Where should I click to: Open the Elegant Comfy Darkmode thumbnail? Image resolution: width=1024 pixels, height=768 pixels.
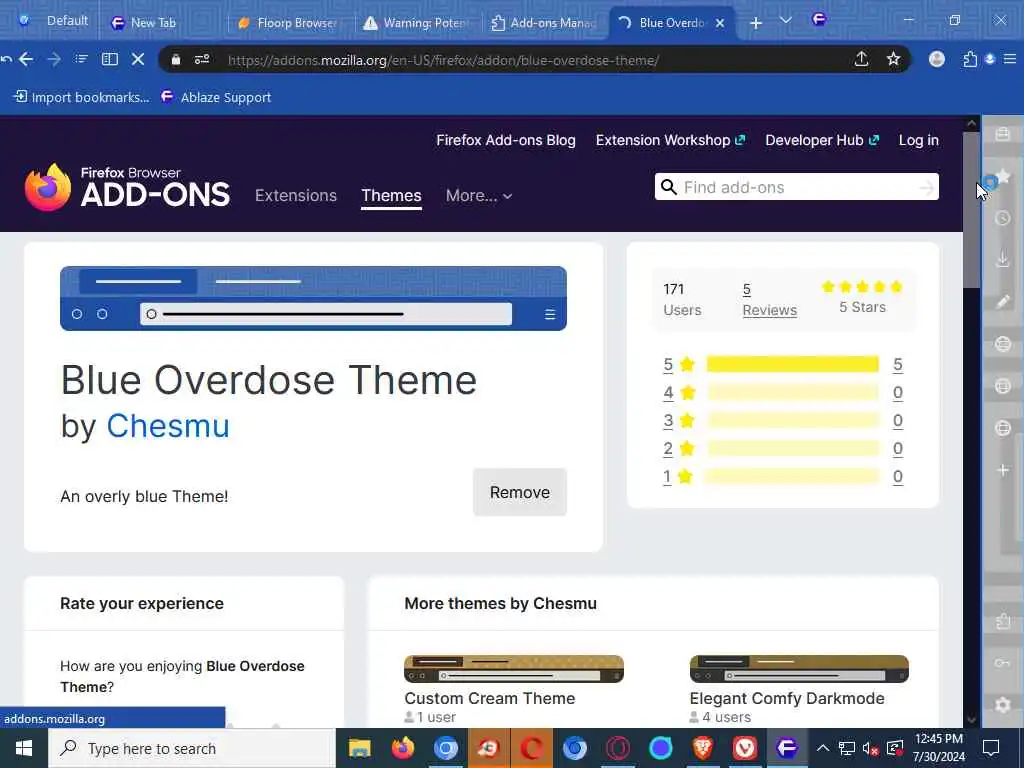click(x=799, y=669)
